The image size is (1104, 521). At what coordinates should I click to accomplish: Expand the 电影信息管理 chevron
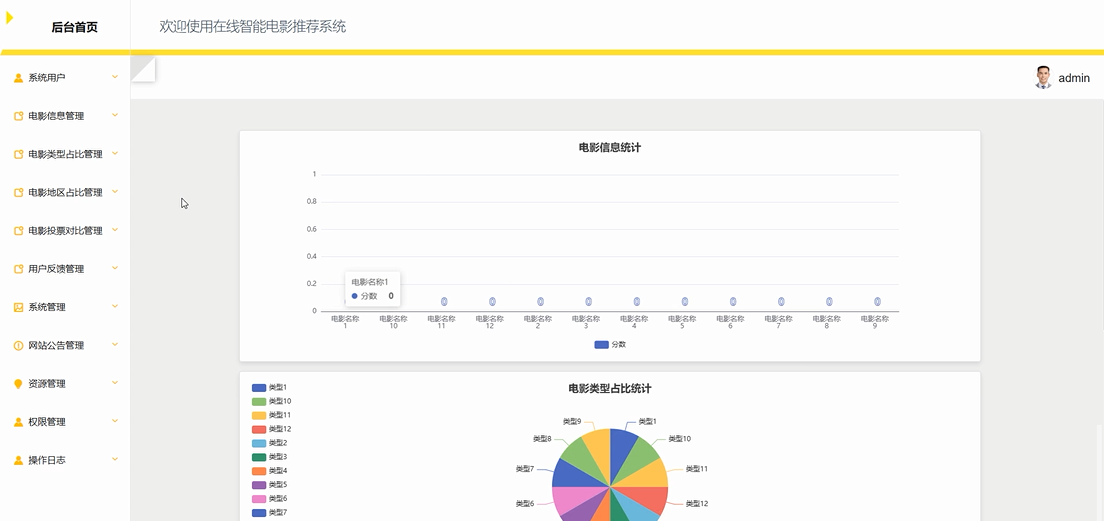pos(115,115)
